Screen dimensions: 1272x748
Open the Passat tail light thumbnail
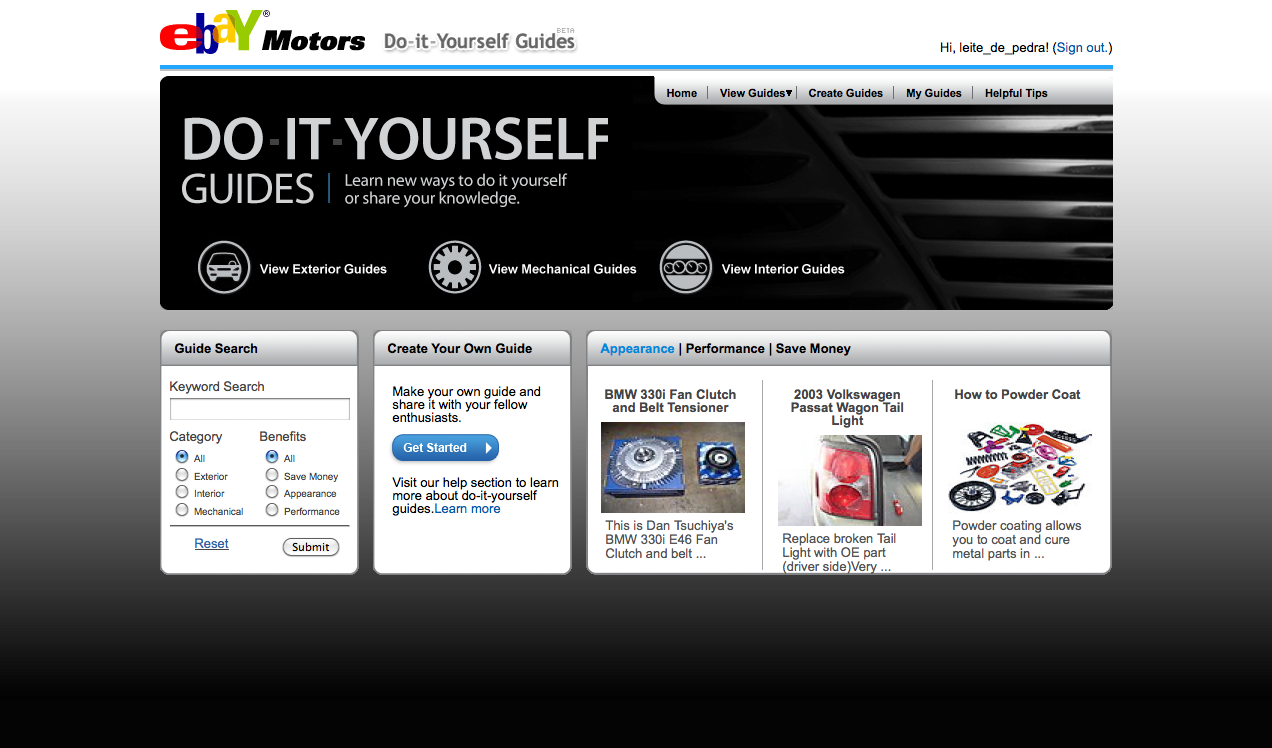tap(850, 480)
